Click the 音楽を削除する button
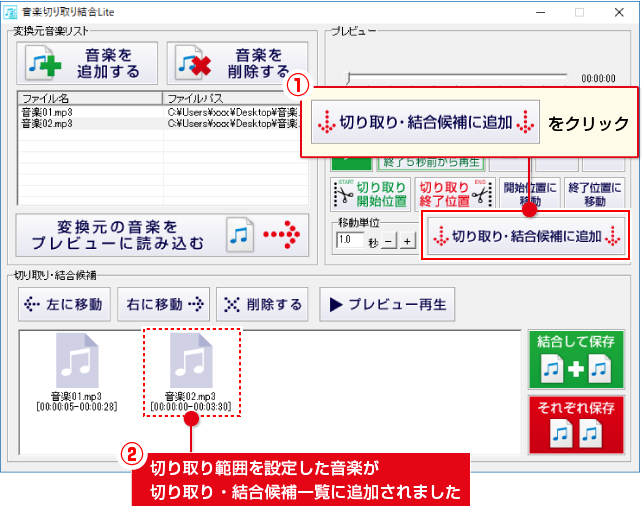642x508 pixels. pyautogui.click(x=237, y=63)
